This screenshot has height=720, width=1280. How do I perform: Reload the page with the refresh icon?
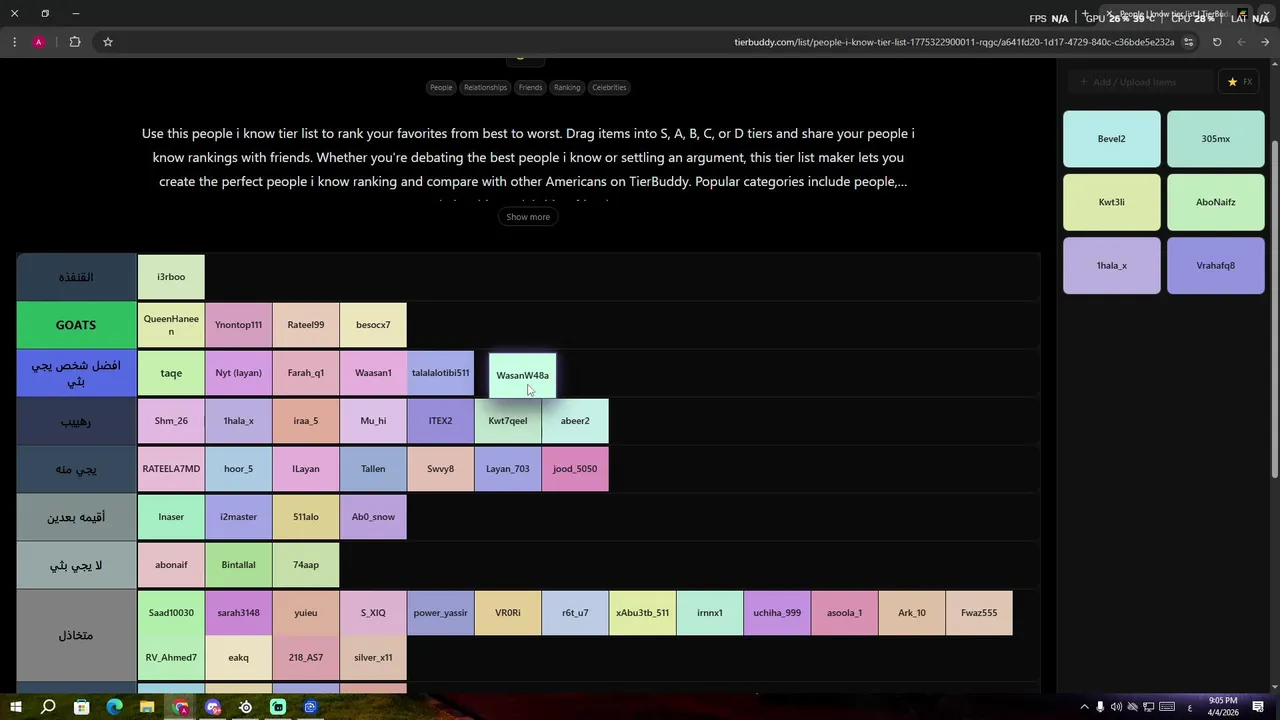[x=1217, y=42]
